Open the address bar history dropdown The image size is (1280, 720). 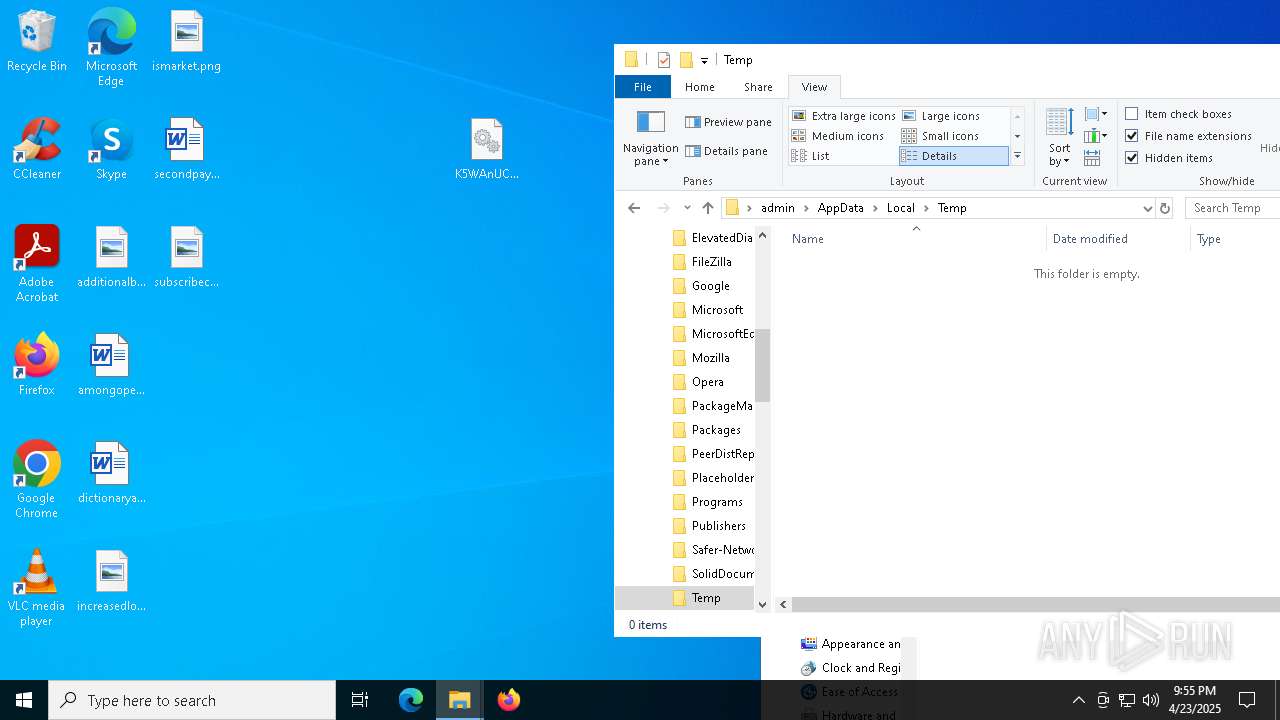click(x=1147, y=208)
